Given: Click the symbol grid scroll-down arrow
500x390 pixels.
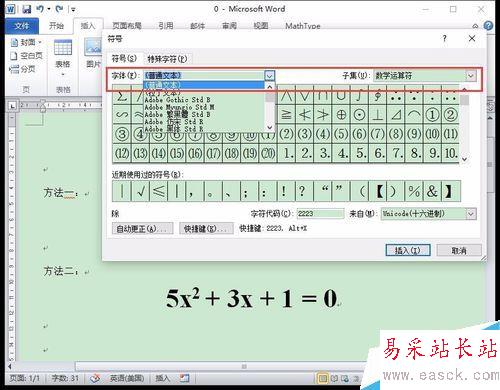Looking at the screenshot, I should pos(465,160).
